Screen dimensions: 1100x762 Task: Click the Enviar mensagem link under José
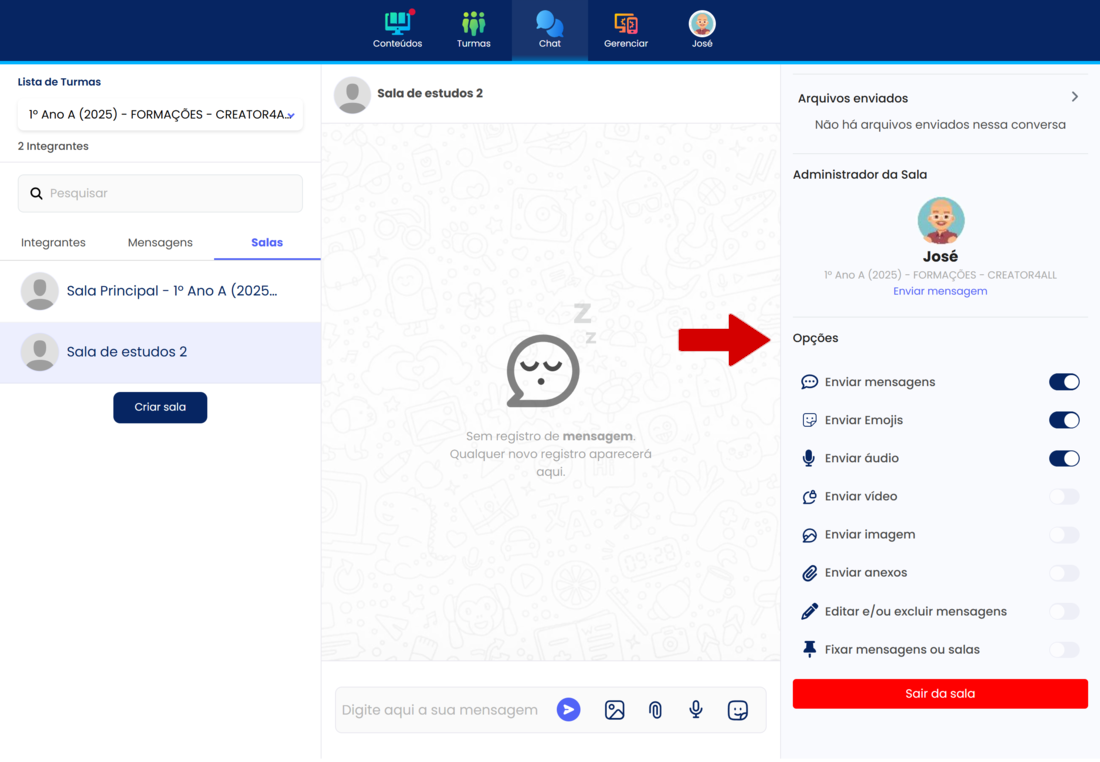point(940,291)
